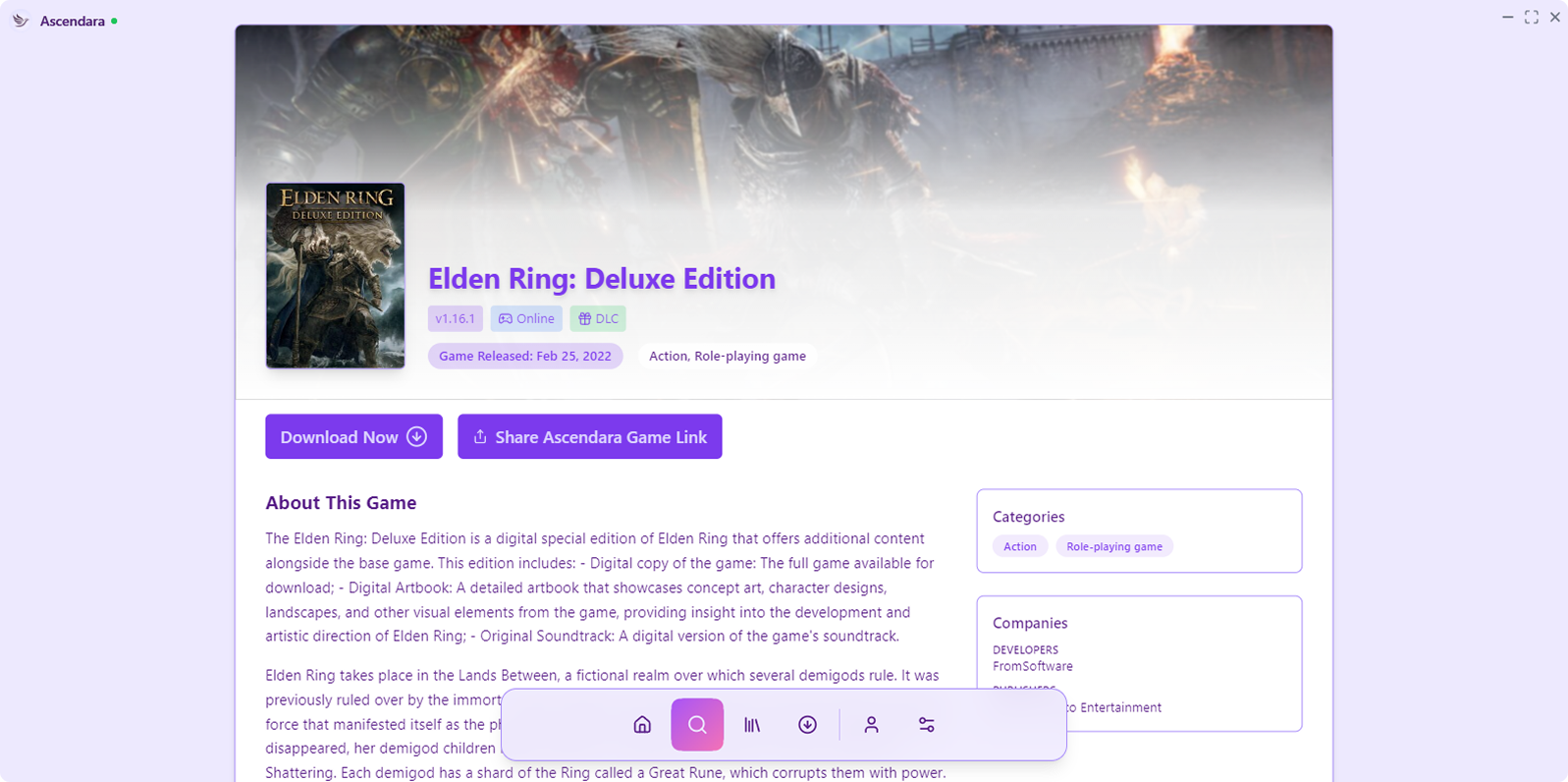Select the Action category tag
Viewport: 1568px width, 782px height.
1019,546
